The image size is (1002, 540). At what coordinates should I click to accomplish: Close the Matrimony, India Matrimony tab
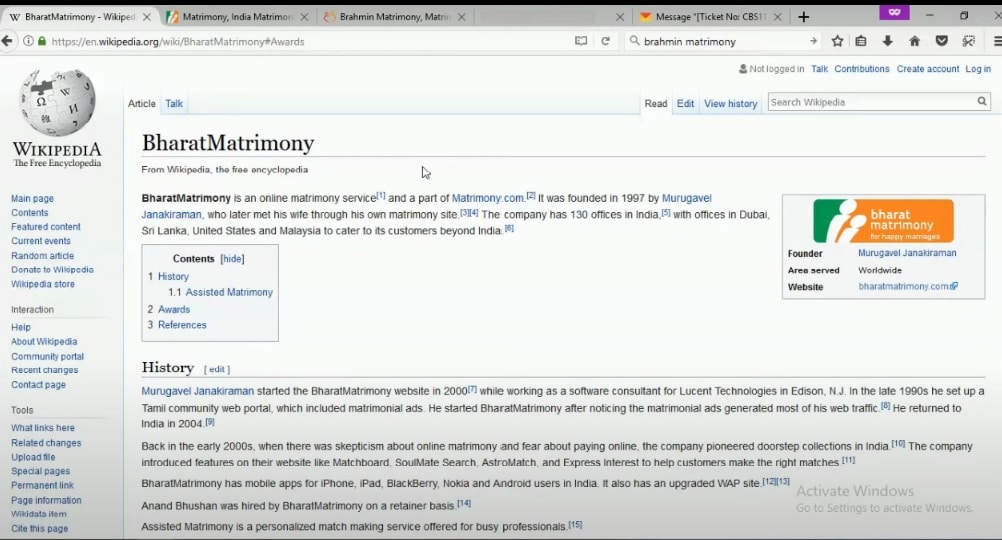304,17
